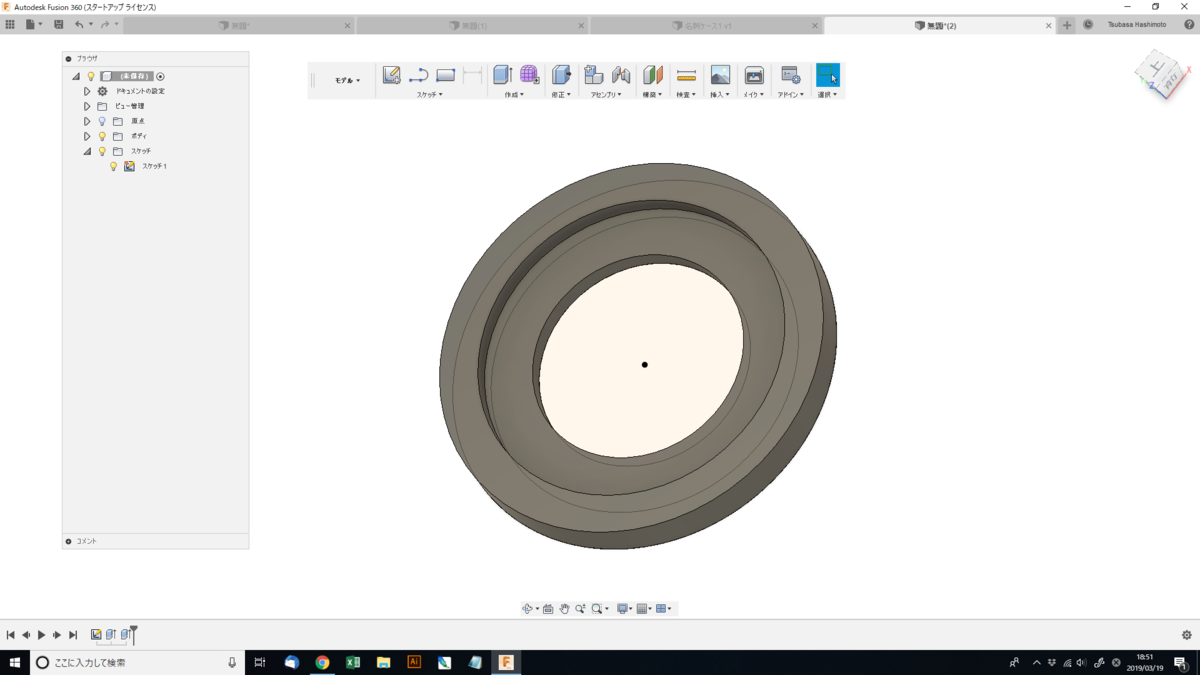
Task: Open a new design tab with plus
Action: coord(1067,25)
